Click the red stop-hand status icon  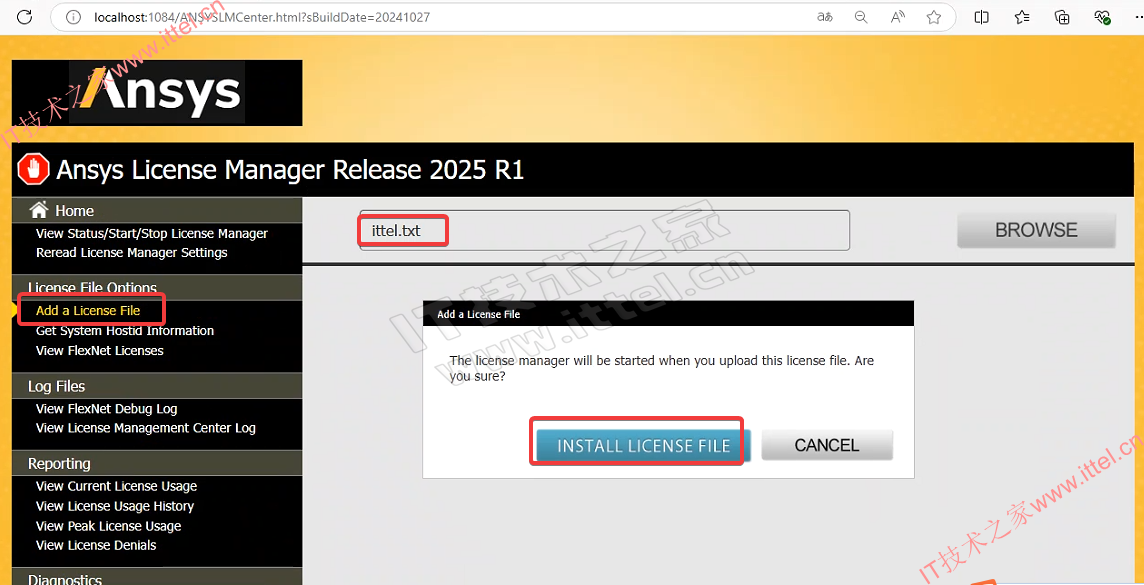coord(33,170)
